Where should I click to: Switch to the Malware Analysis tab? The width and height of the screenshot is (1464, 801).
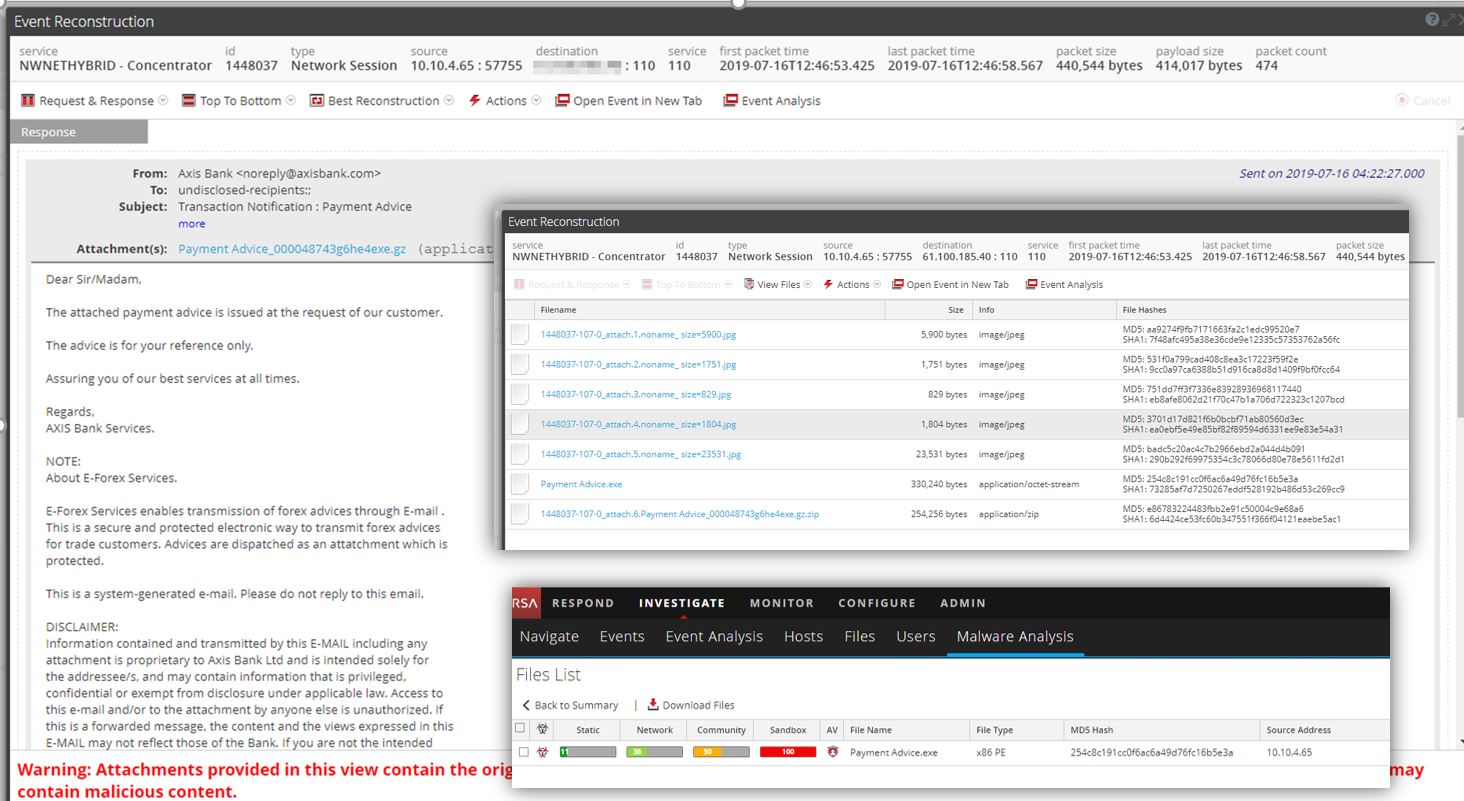point(1014,637)
